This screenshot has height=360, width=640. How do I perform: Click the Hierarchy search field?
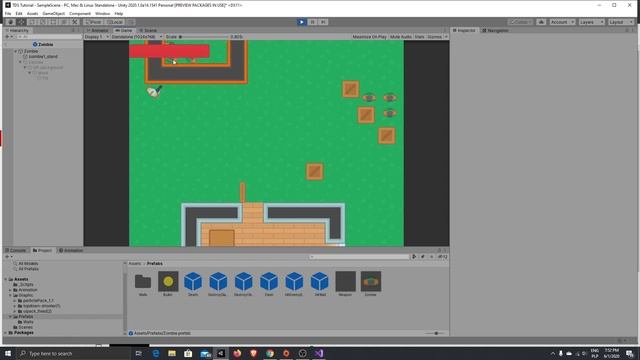pos(48,37)
